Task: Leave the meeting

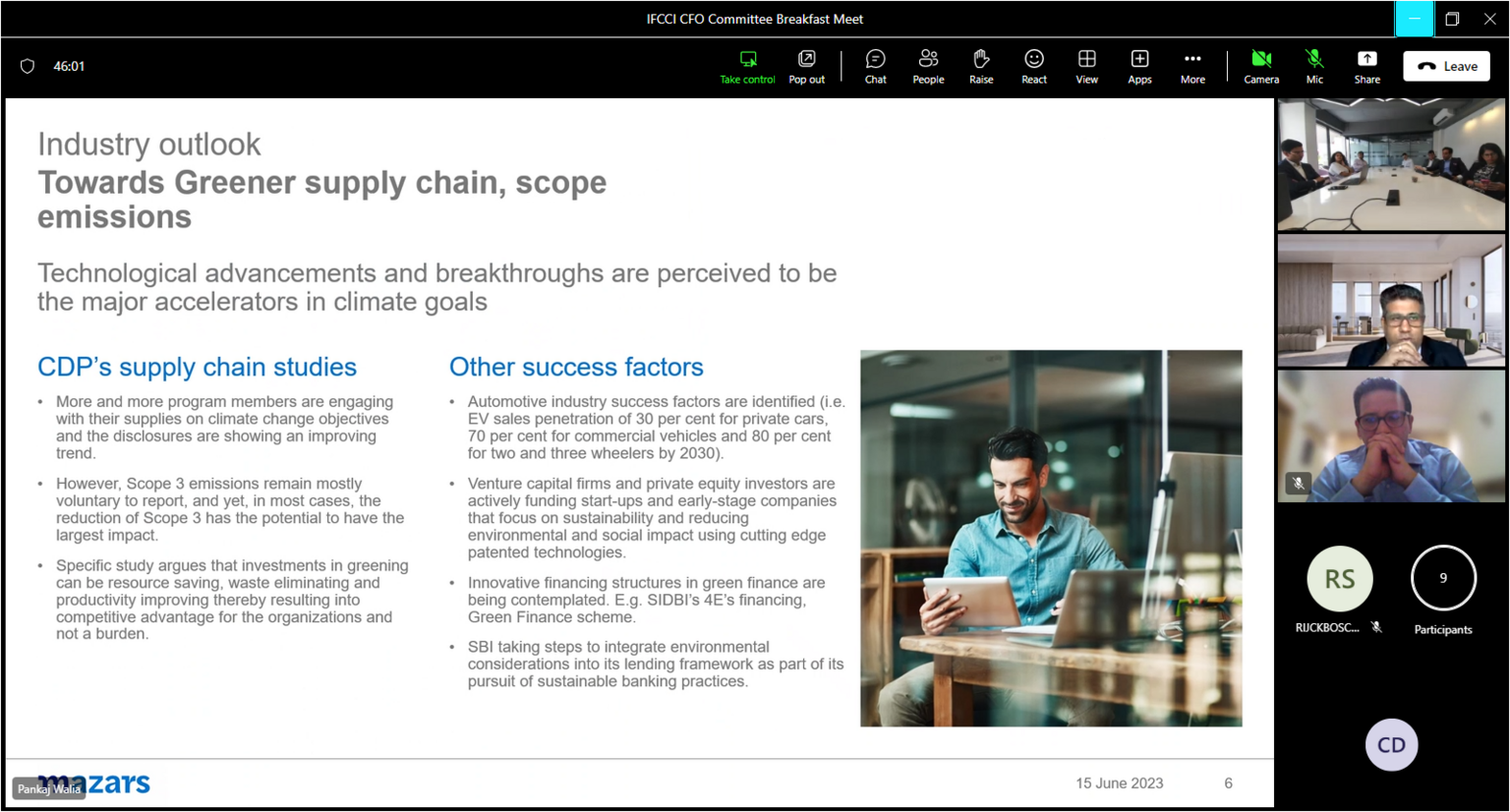Action: (1447, 66)
